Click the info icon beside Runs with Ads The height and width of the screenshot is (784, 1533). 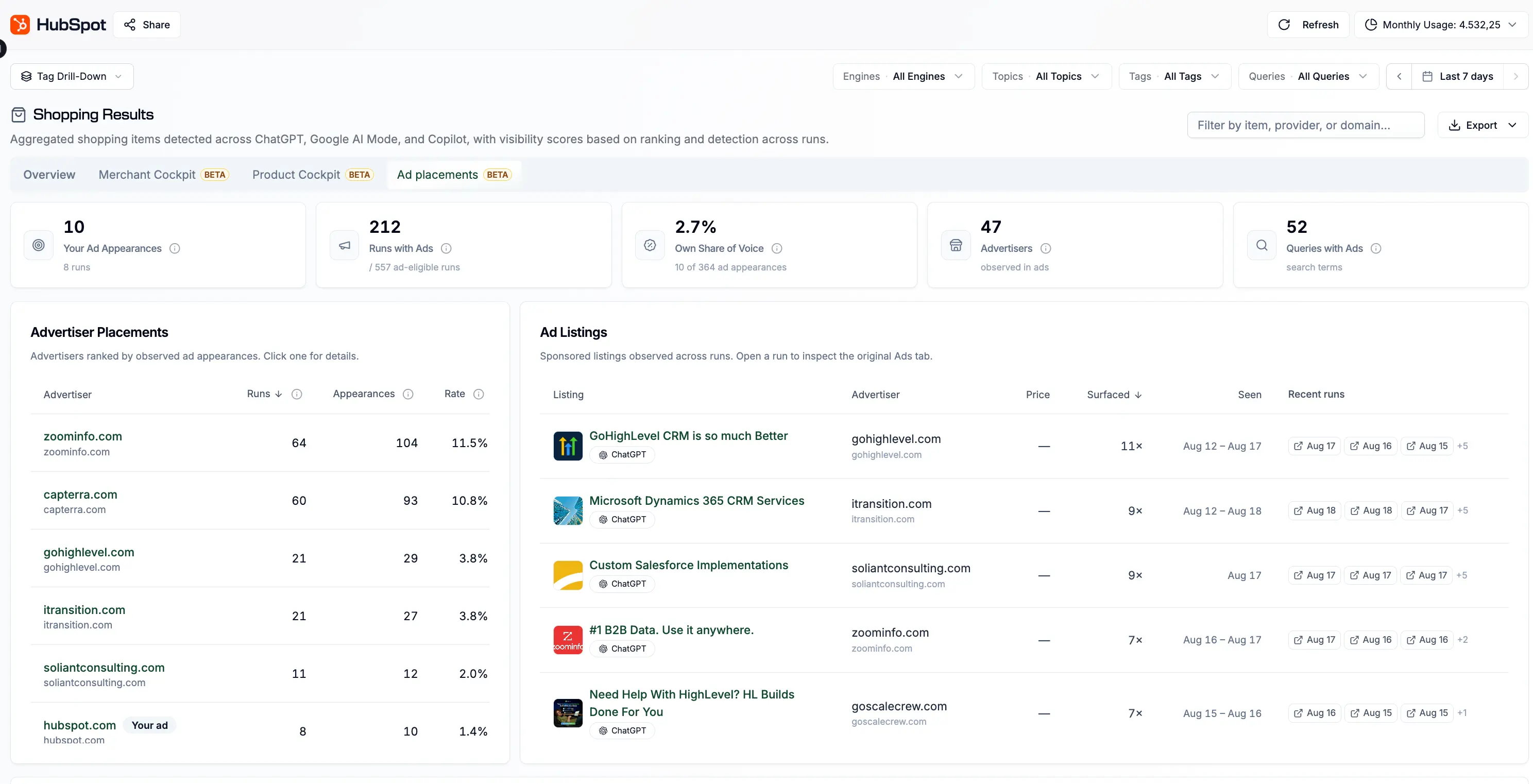pos(446,248)
